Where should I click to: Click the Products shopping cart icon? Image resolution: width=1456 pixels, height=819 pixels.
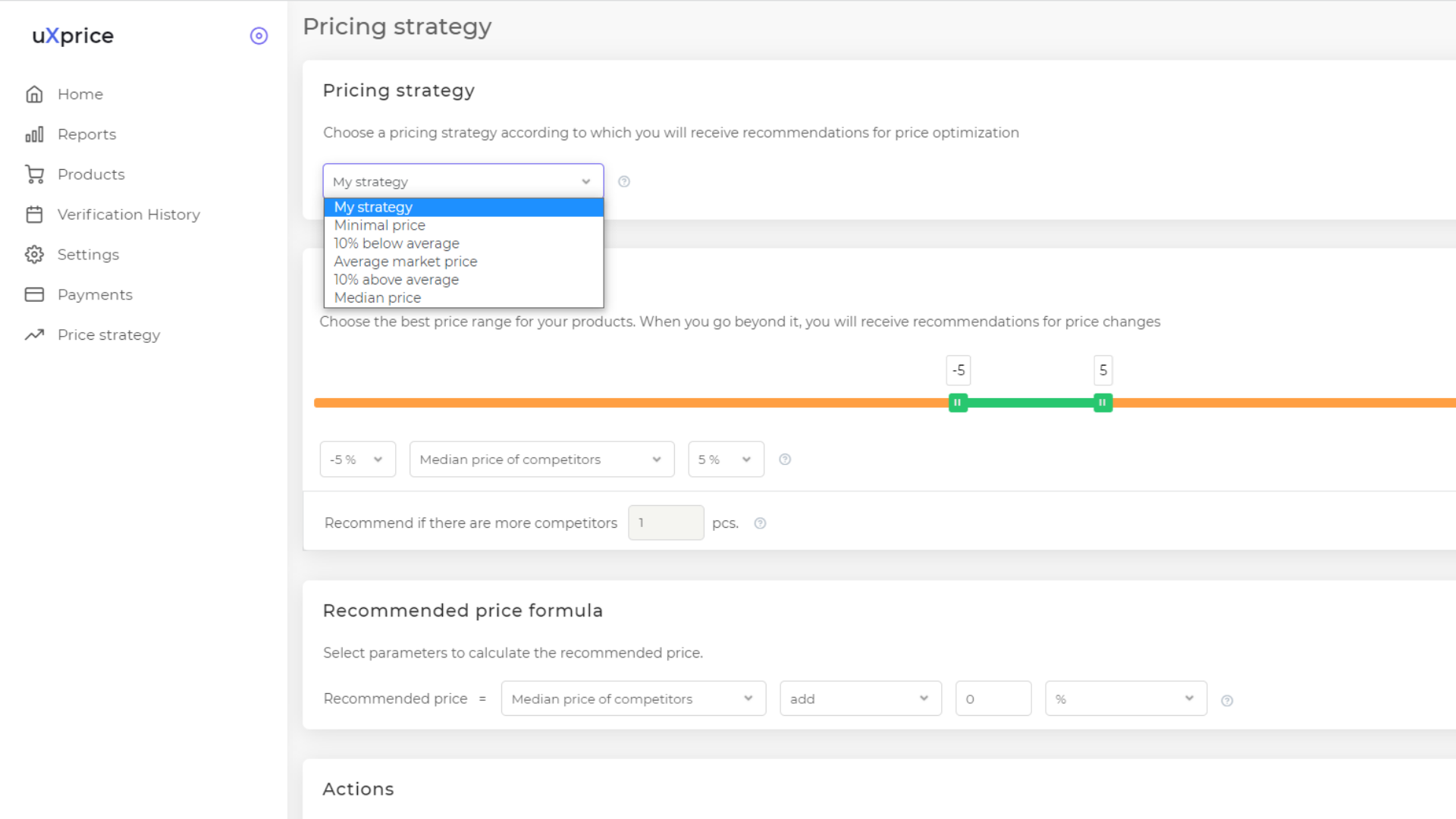(34, 174)
